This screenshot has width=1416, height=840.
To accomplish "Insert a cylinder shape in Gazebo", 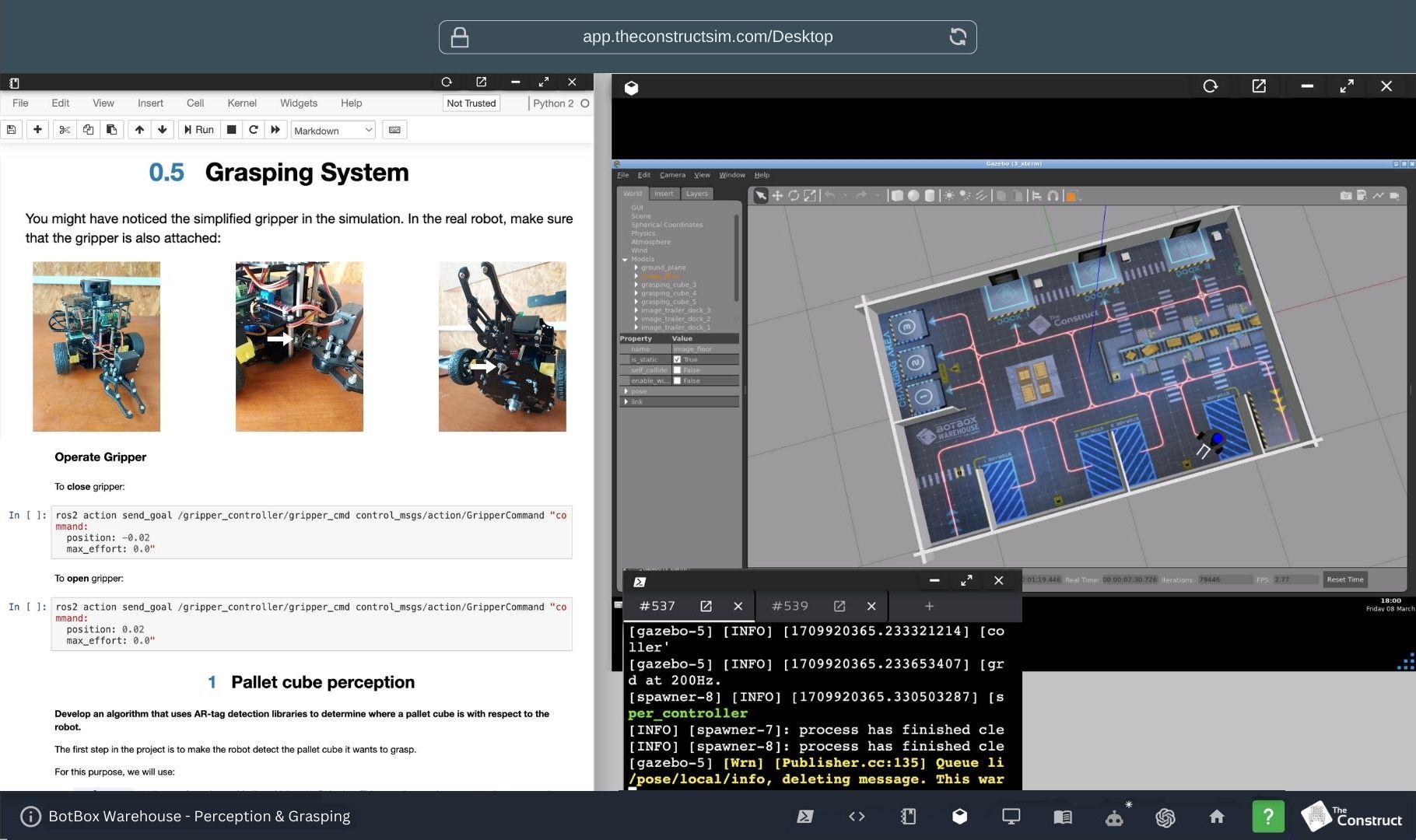I will [929, 196].
